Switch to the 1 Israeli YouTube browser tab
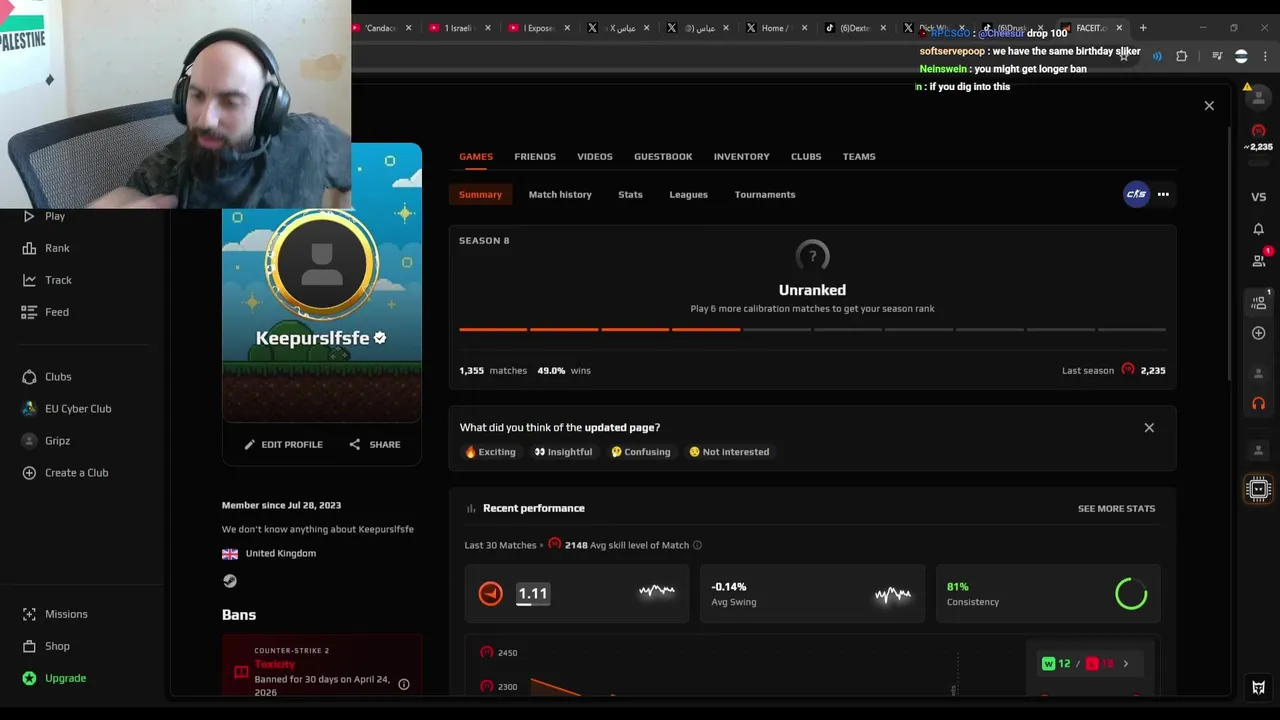This screenshot has width=1280, height=720. coord(458,28)
